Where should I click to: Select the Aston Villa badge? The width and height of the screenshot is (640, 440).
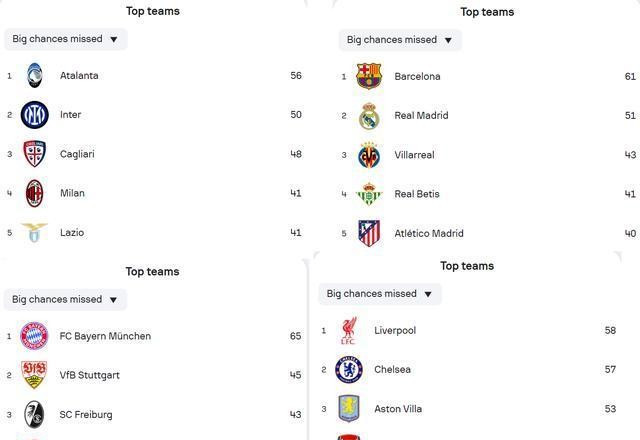[349, 409]
